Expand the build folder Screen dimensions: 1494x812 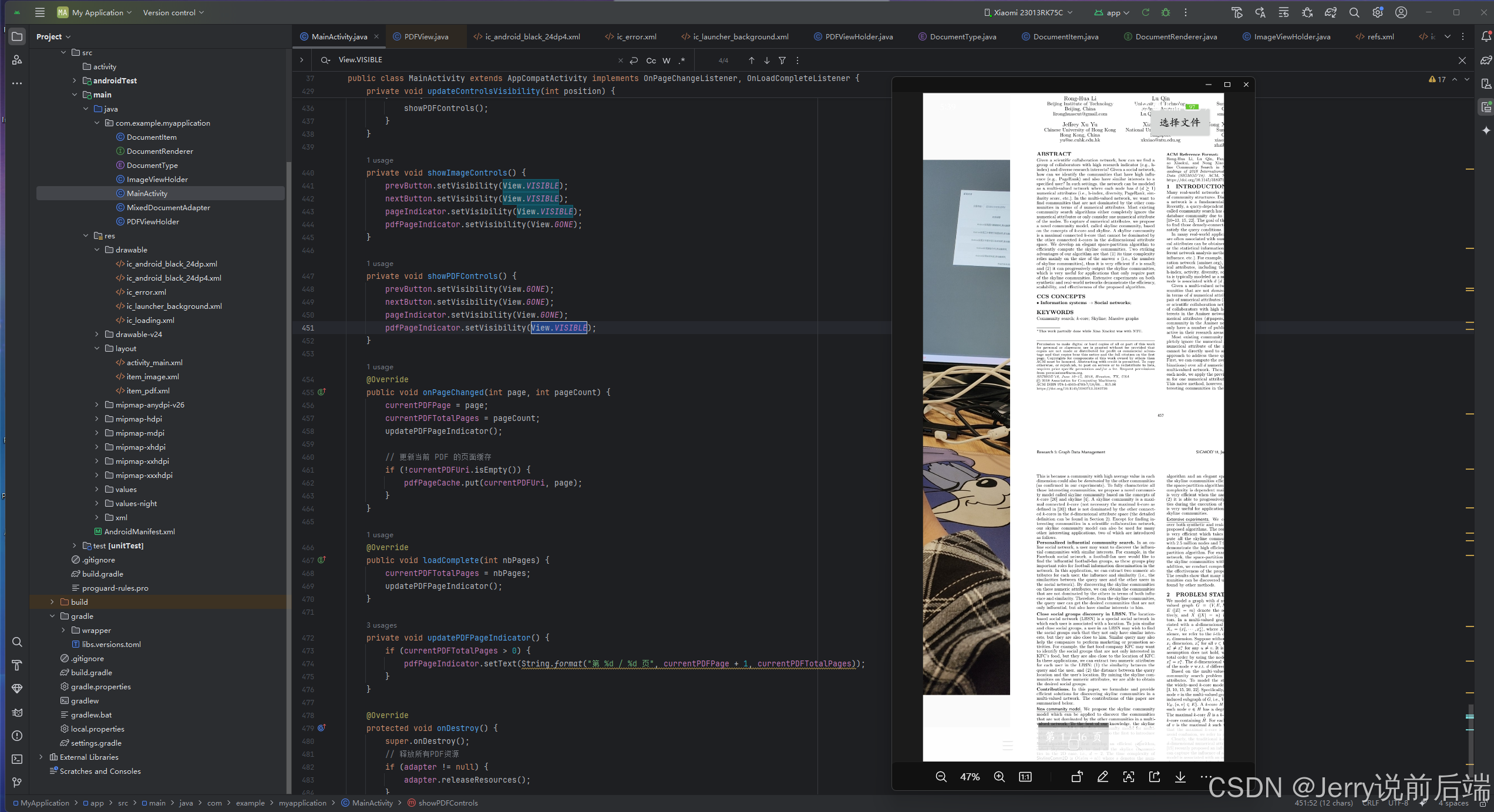(x=52, y=602)
